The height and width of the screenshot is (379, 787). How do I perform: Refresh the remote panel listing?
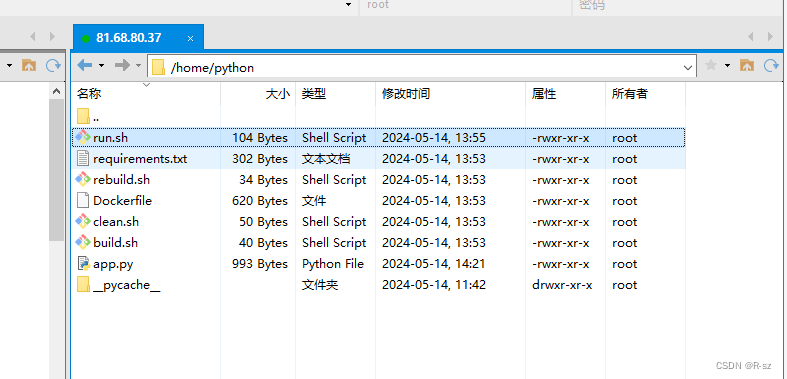(x=771, y=65)
